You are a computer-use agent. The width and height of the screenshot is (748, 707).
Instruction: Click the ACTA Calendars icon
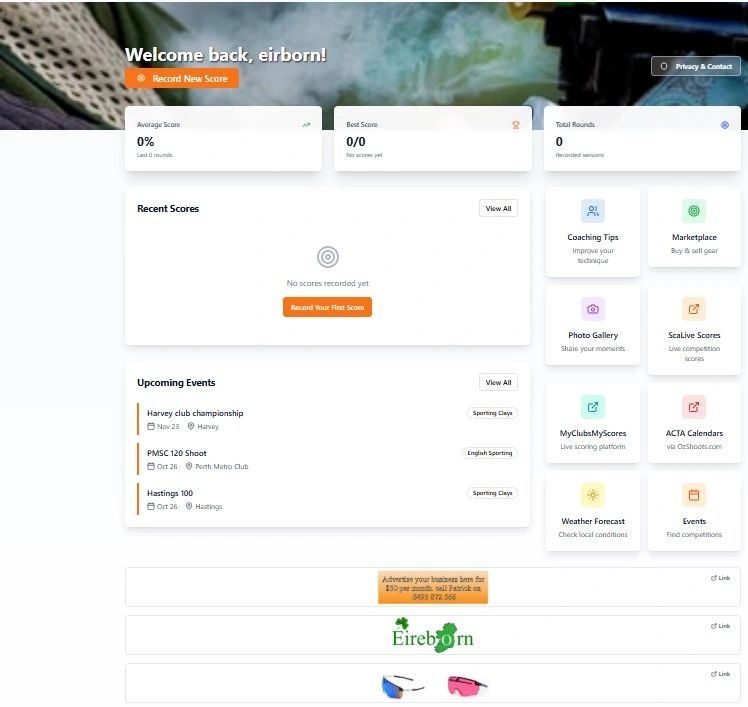[x=694, y=407]
